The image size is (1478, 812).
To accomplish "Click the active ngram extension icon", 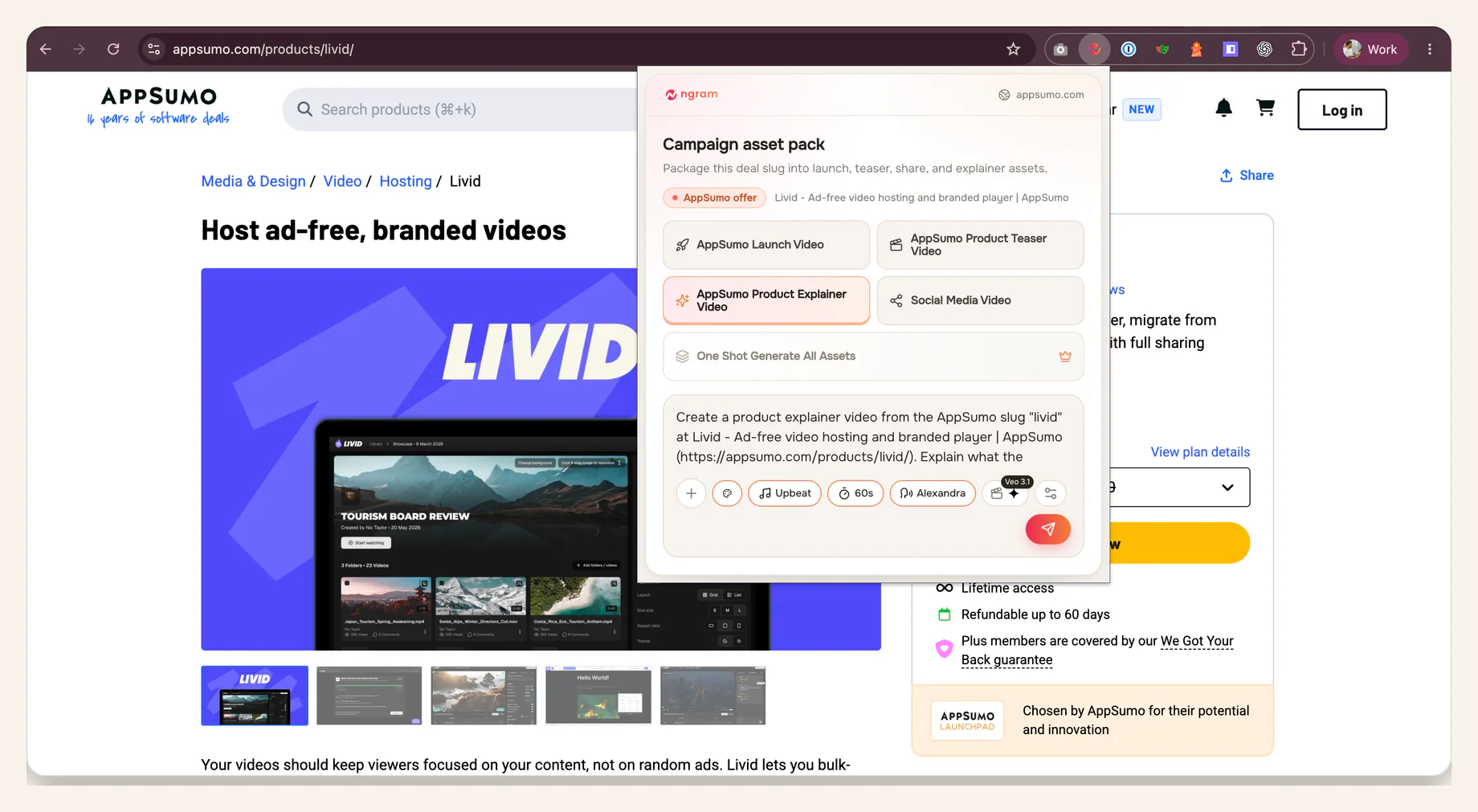I will pos(1094,49).
